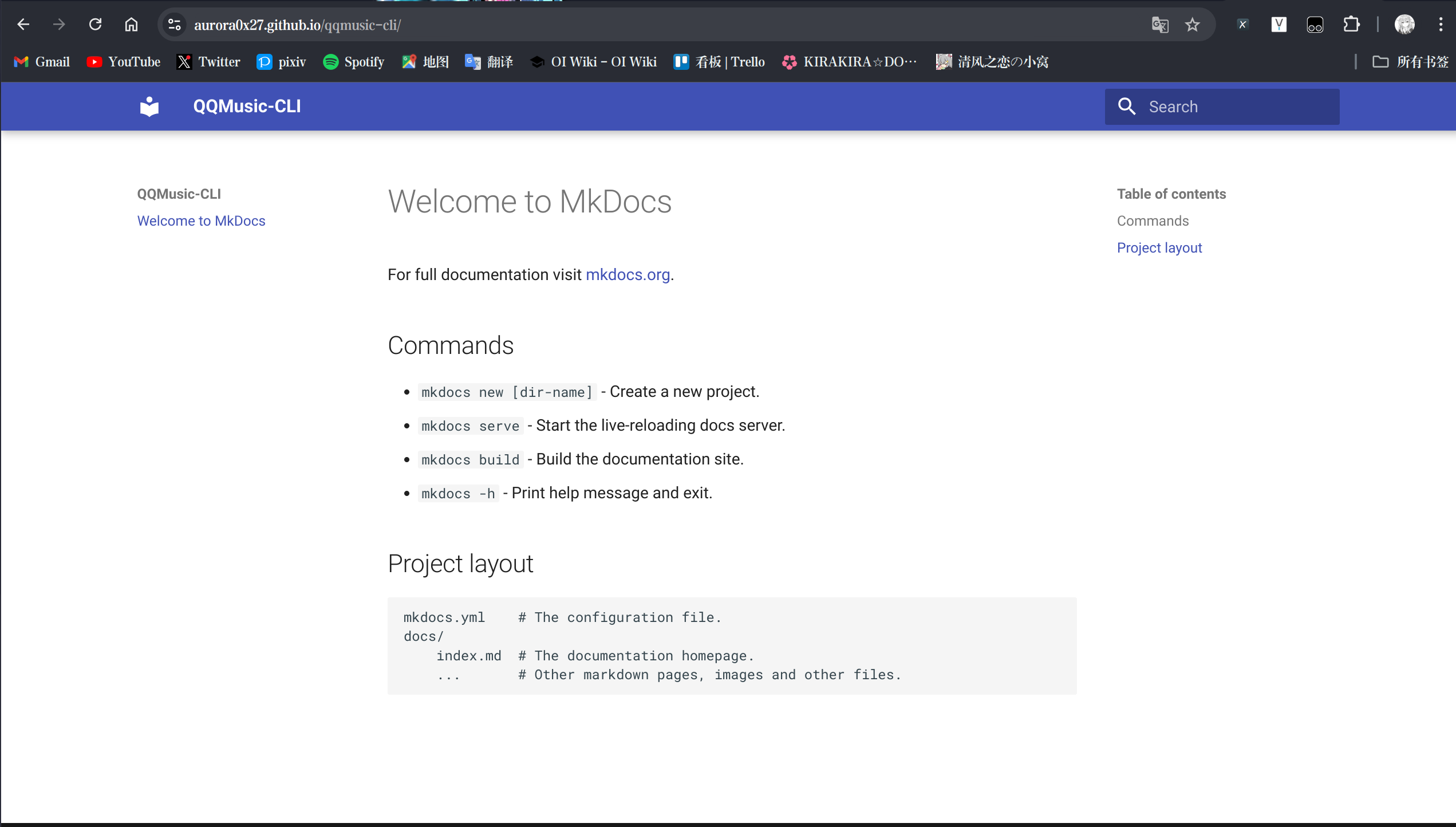This screenshot has width=1456, height=827.
Task: Click the MkDocs book logo icon
Action: [x=149, y=107]
